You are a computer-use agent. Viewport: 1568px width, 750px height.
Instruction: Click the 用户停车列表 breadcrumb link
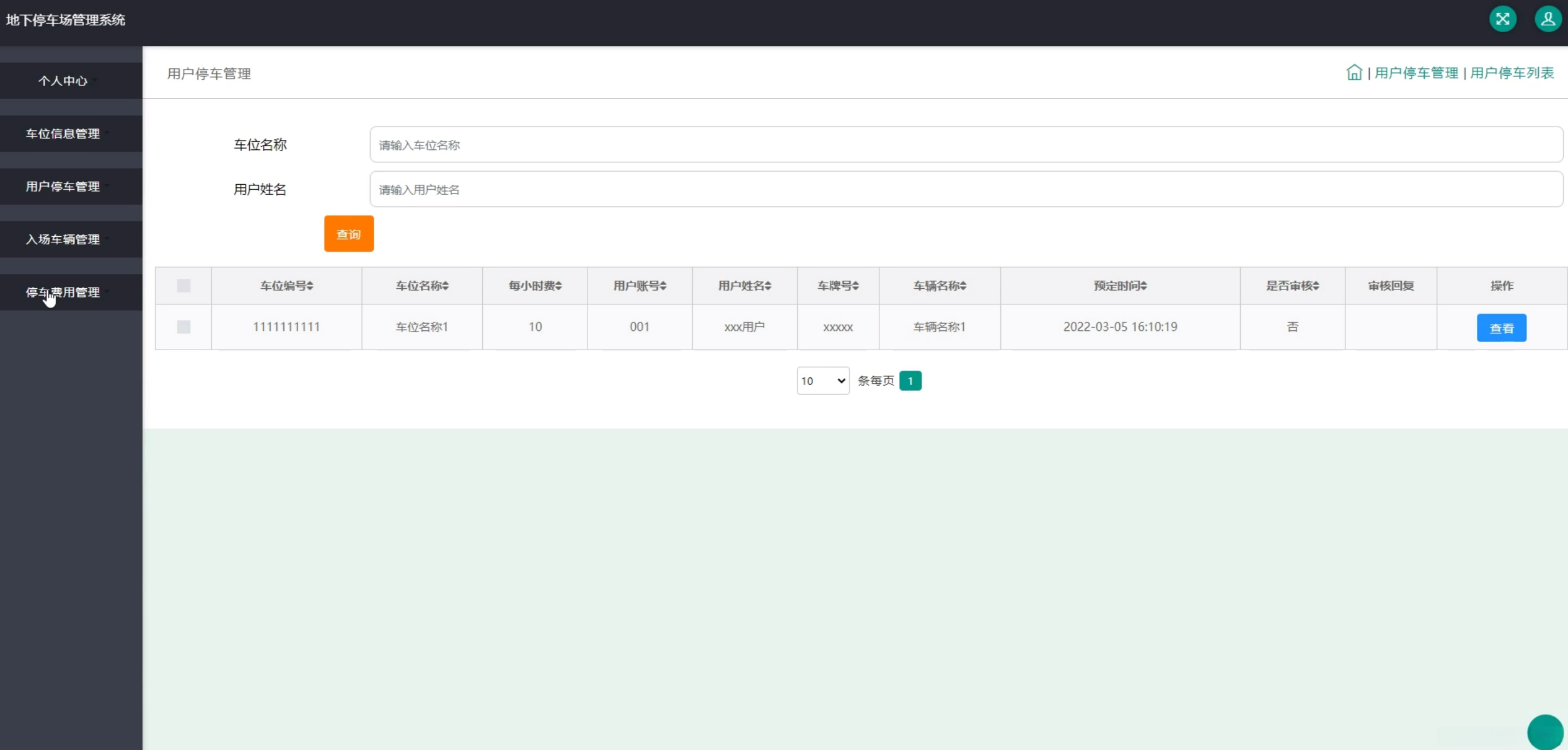pyautogui.click(x=1512, y=73)
